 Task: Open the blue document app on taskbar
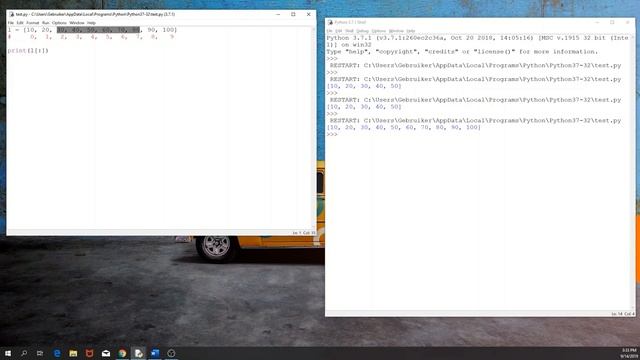click(155, 353)
